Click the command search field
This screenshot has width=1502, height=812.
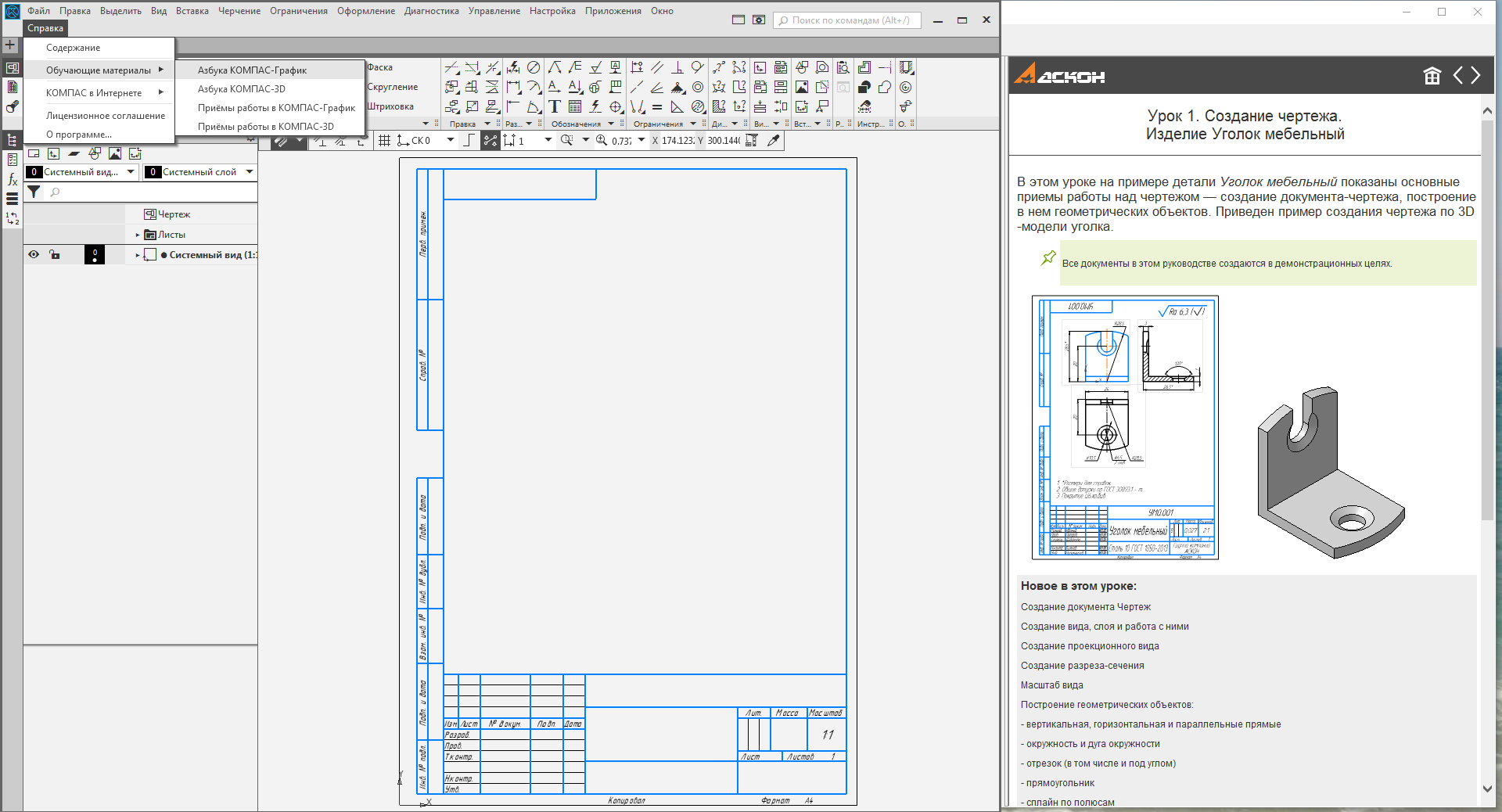[847, 20]
